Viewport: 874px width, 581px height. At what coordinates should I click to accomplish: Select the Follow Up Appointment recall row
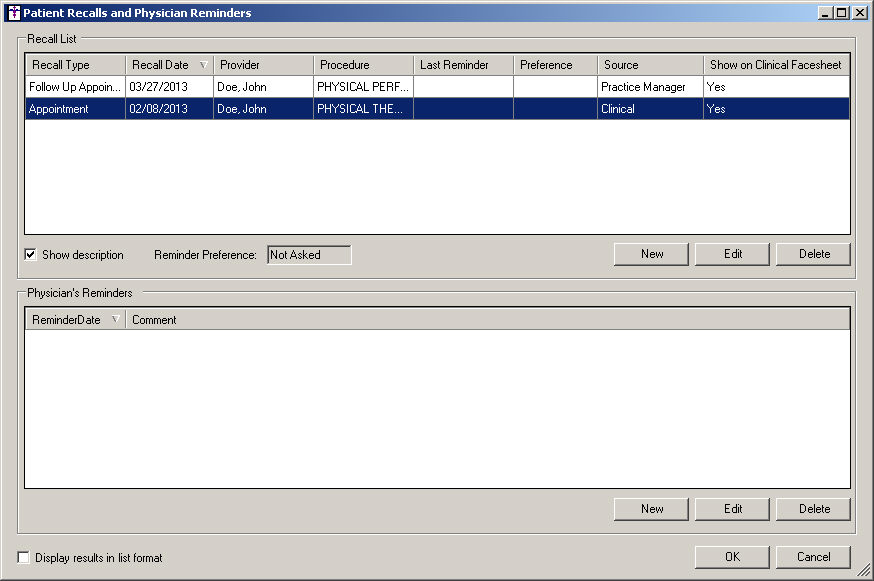[75, 87]
